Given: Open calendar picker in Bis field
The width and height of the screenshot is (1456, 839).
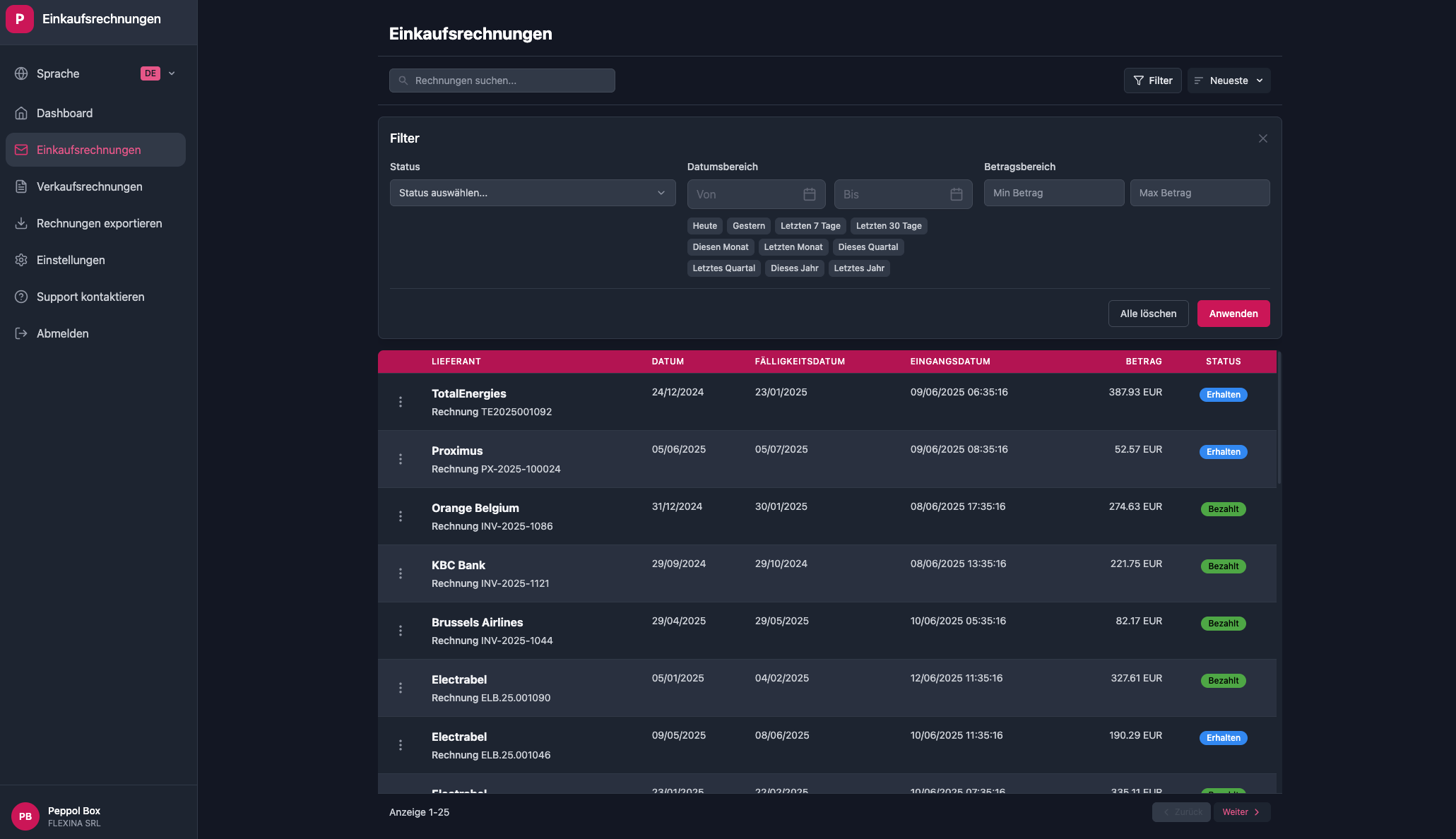Looking at the screenshot, I should pos(957,194).
